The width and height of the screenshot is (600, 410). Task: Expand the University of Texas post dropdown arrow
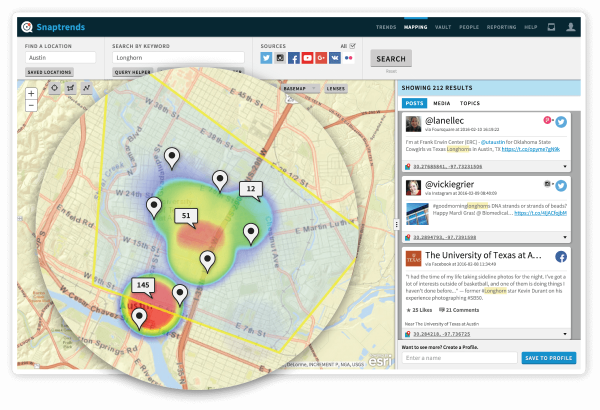(x=565, y=334)
